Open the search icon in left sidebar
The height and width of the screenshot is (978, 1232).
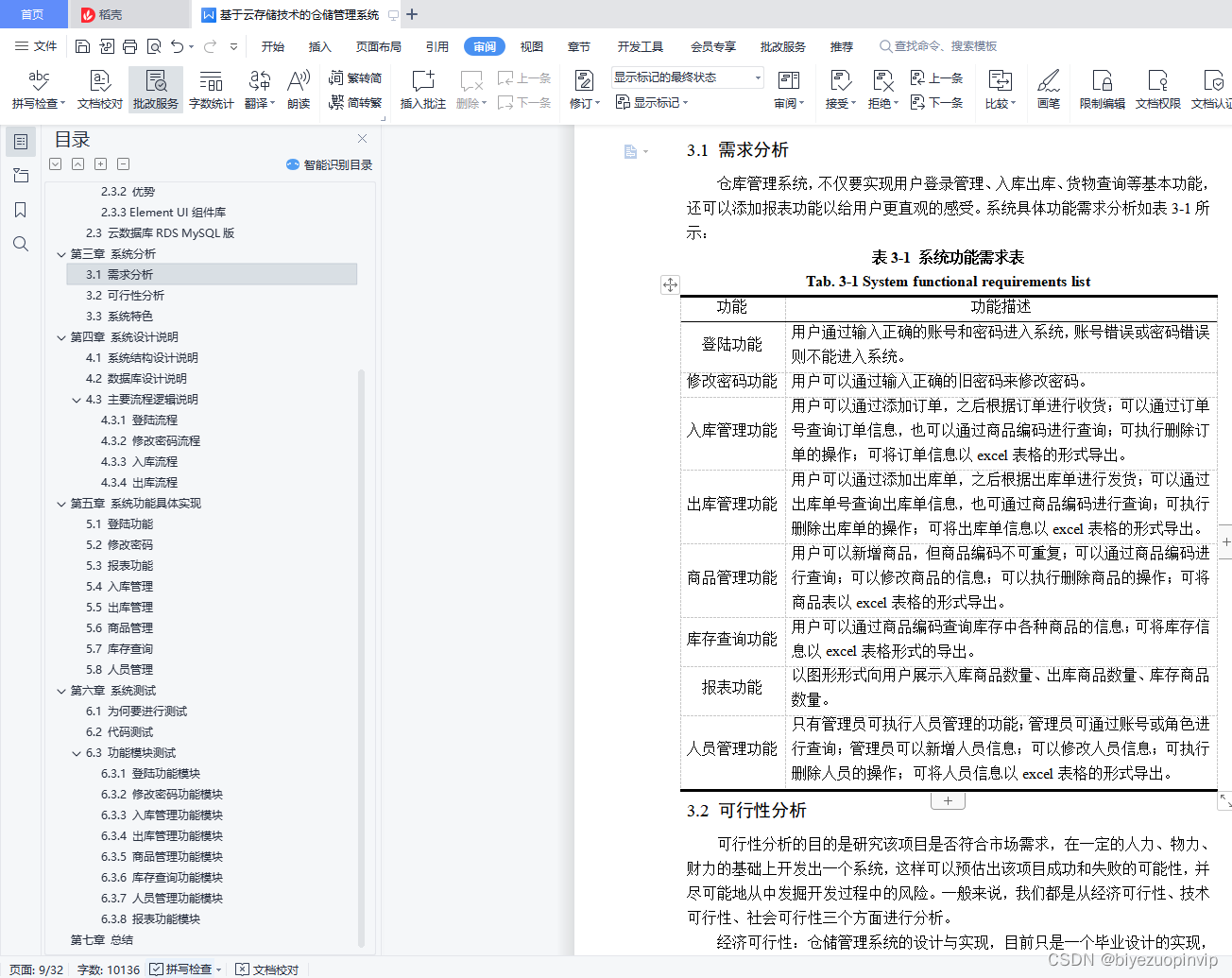pos(21,244)
